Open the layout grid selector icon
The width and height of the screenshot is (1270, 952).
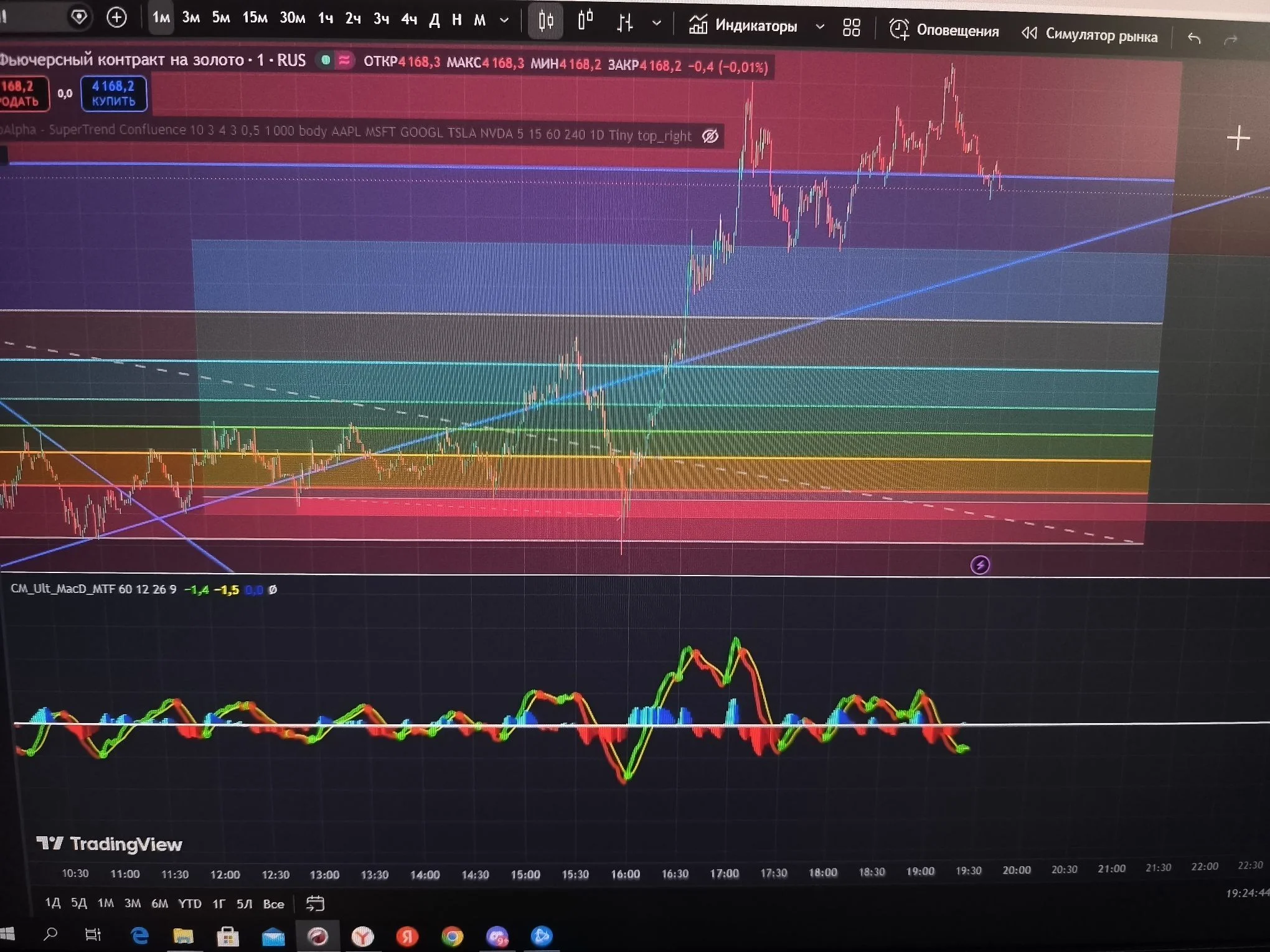point(851,27)
